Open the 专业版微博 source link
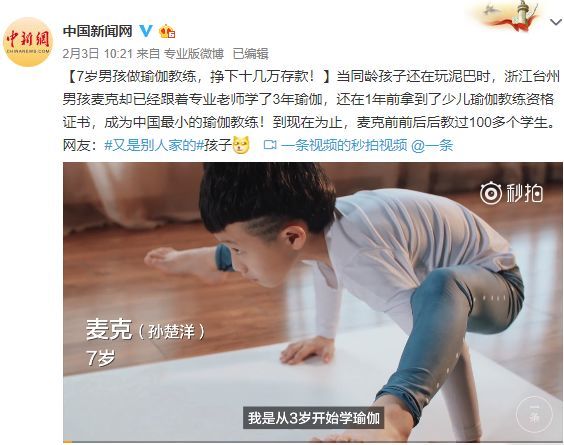Screen dimensions: 564x445 pos(194,54)
